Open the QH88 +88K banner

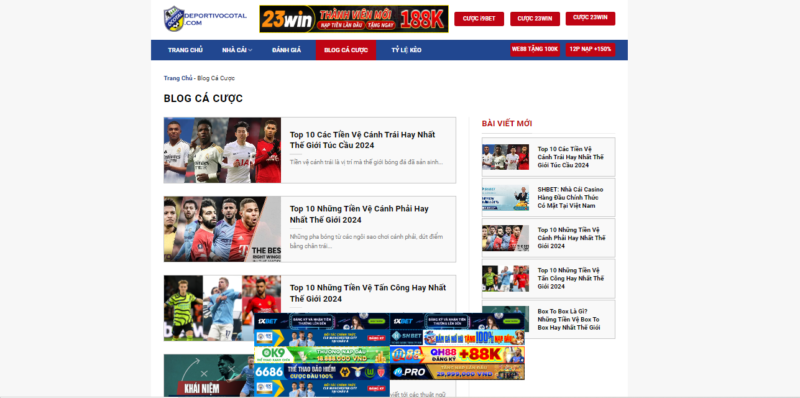457,355
